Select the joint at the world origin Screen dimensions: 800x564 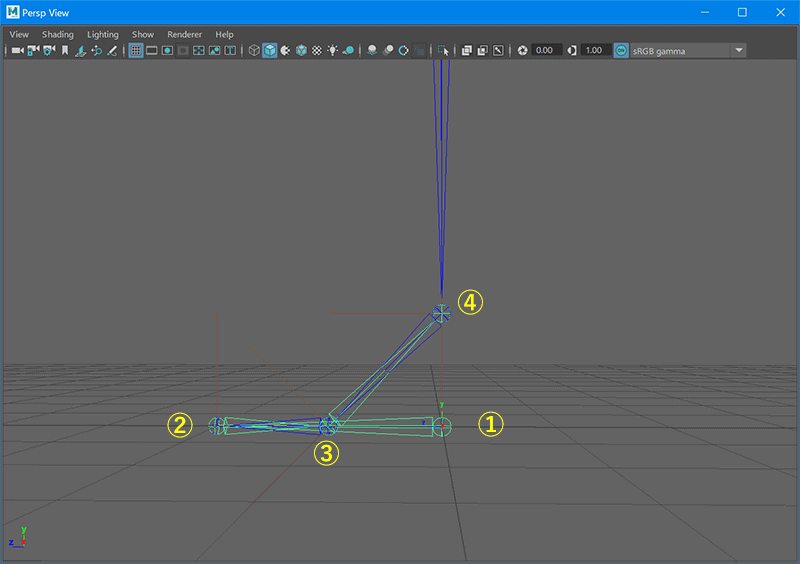pyautogui.click(x=442, y=426)
